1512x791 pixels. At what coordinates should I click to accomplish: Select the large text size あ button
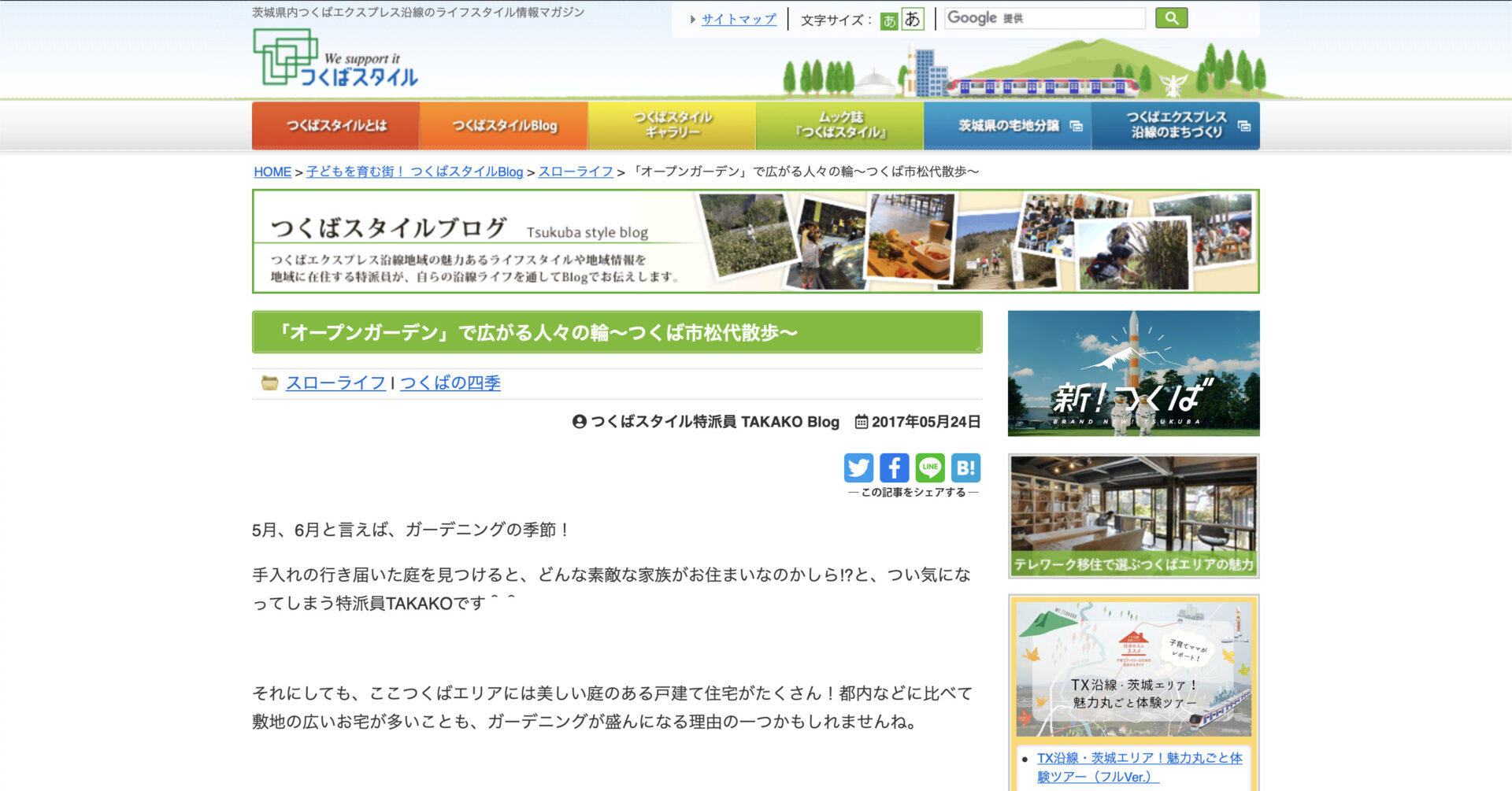[x=913, y=19]
